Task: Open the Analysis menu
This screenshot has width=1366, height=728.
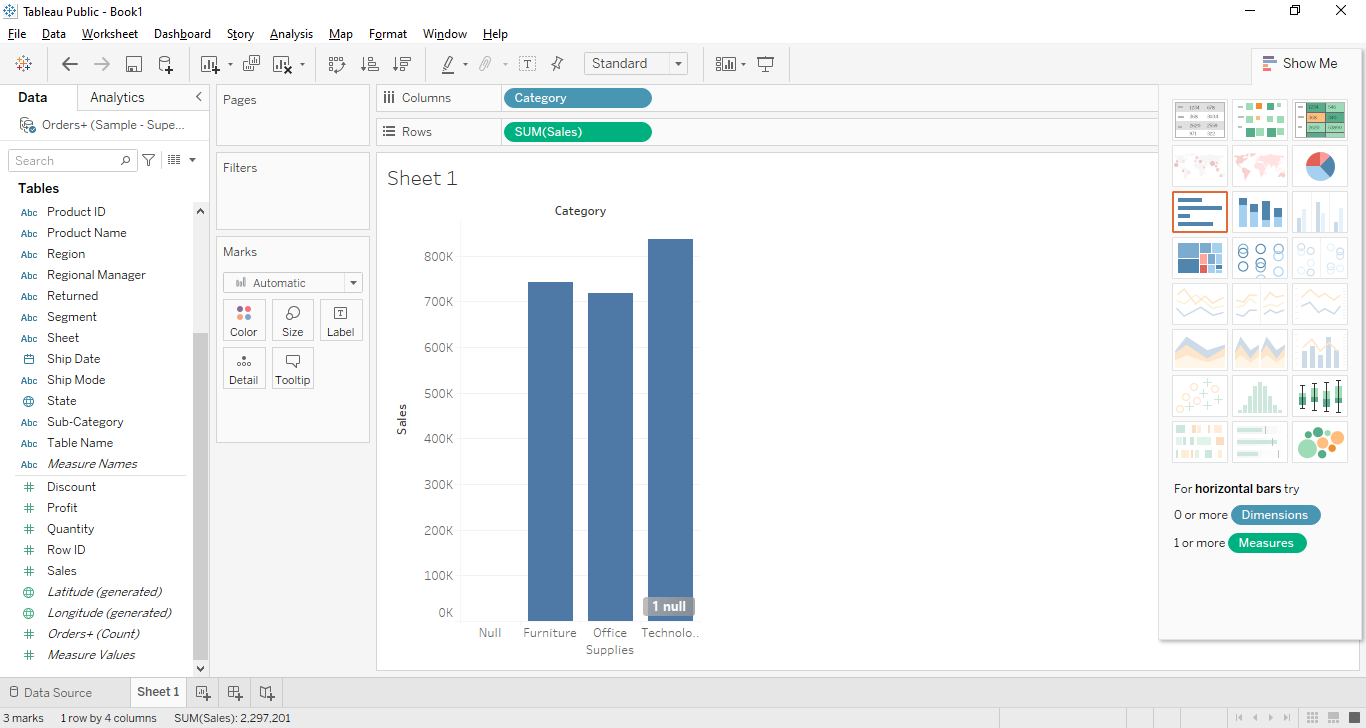Action: coord(291,34)
